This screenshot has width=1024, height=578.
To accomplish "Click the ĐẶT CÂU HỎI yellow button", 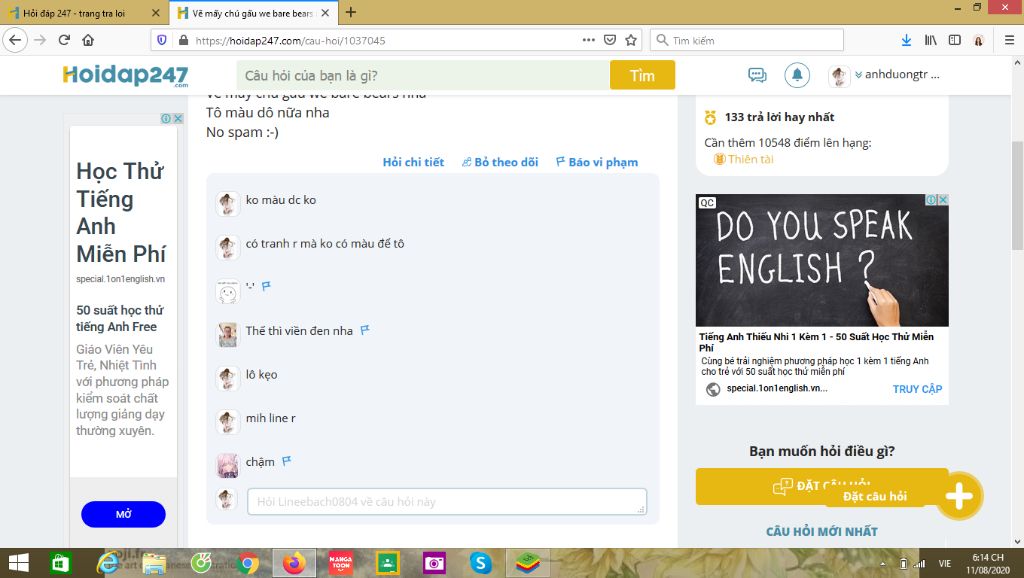I will point(822,486).
